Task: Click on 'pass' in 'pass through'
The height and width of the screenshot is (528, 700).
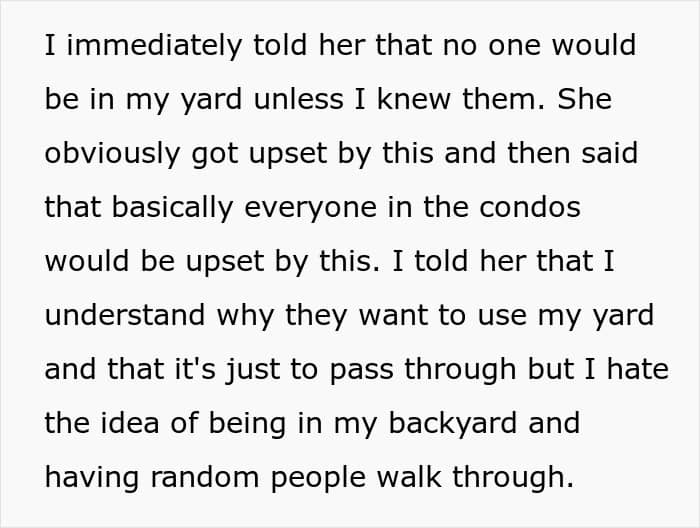Action: pyautogui.click(x=361, y=371)
